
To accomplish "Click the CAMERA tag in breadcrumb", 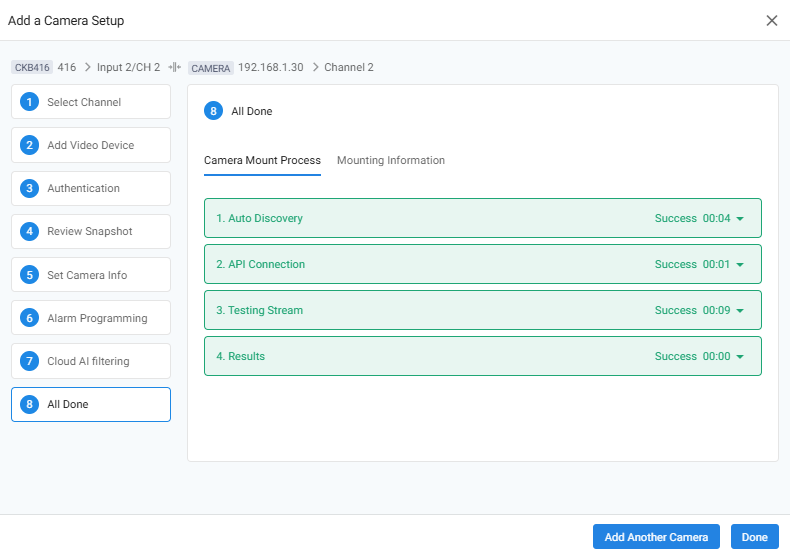I will pyautogui.click(x=211, y=68).
